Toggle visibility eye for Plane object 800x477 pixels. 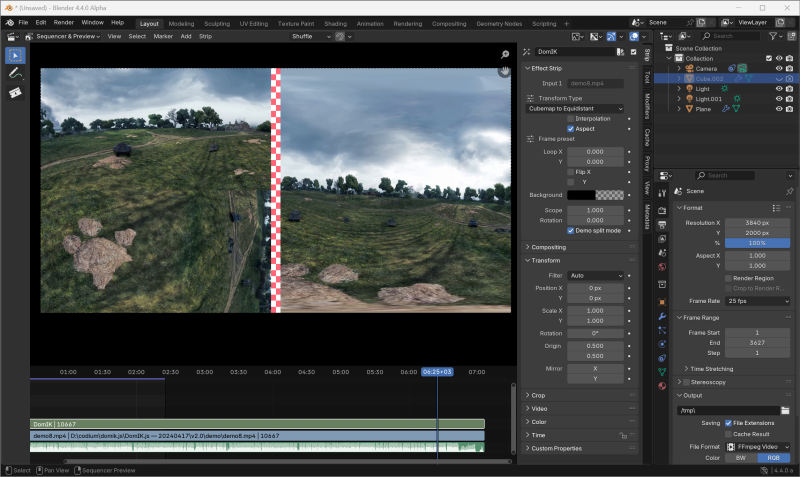[x=779, y=109]
